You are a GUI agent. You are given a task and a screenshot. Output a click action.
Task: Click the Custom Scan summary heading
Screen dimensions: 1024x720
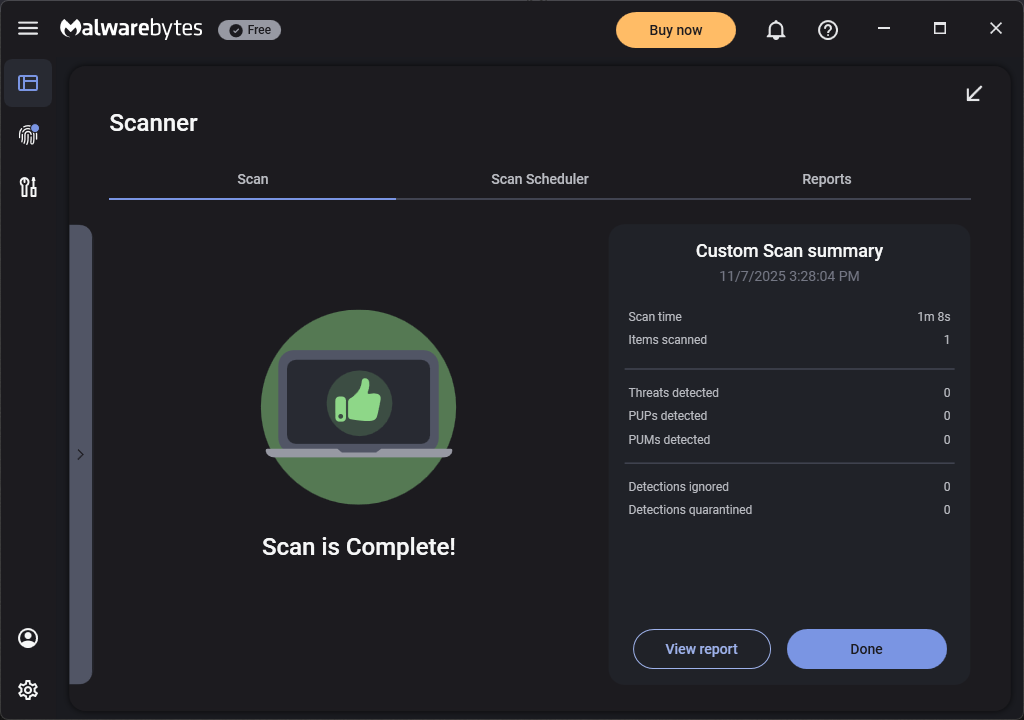[789, 251]
